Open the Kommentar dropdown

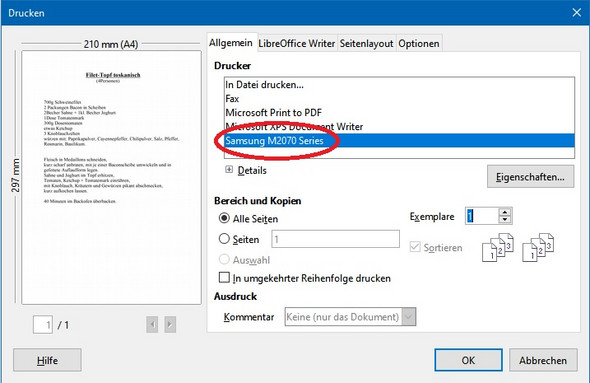350,317
